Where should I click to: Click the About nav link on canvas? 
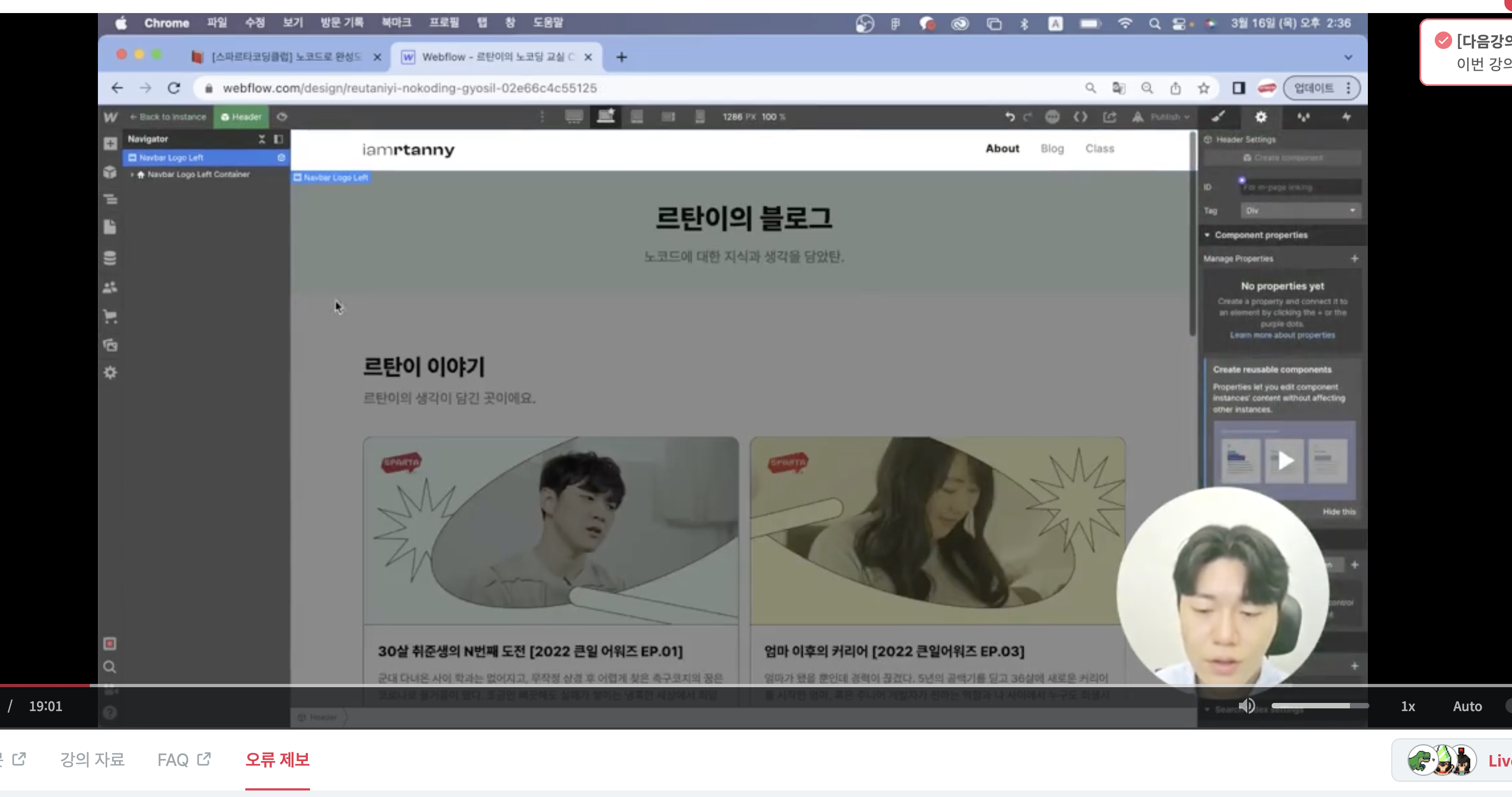[1002, 148]
